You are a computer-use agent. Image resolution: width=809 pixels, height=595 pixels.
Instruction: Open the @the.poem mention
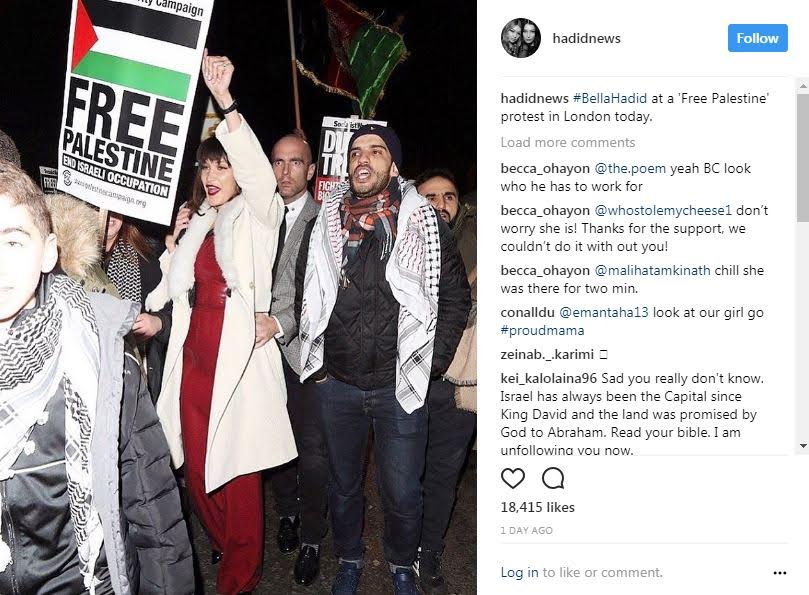click(630, 168)
